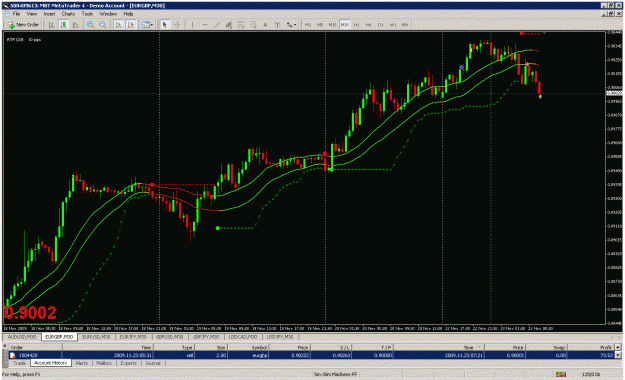Switch chart to bar chart mode
Screen dimensions: 625x380
[51, 25]
